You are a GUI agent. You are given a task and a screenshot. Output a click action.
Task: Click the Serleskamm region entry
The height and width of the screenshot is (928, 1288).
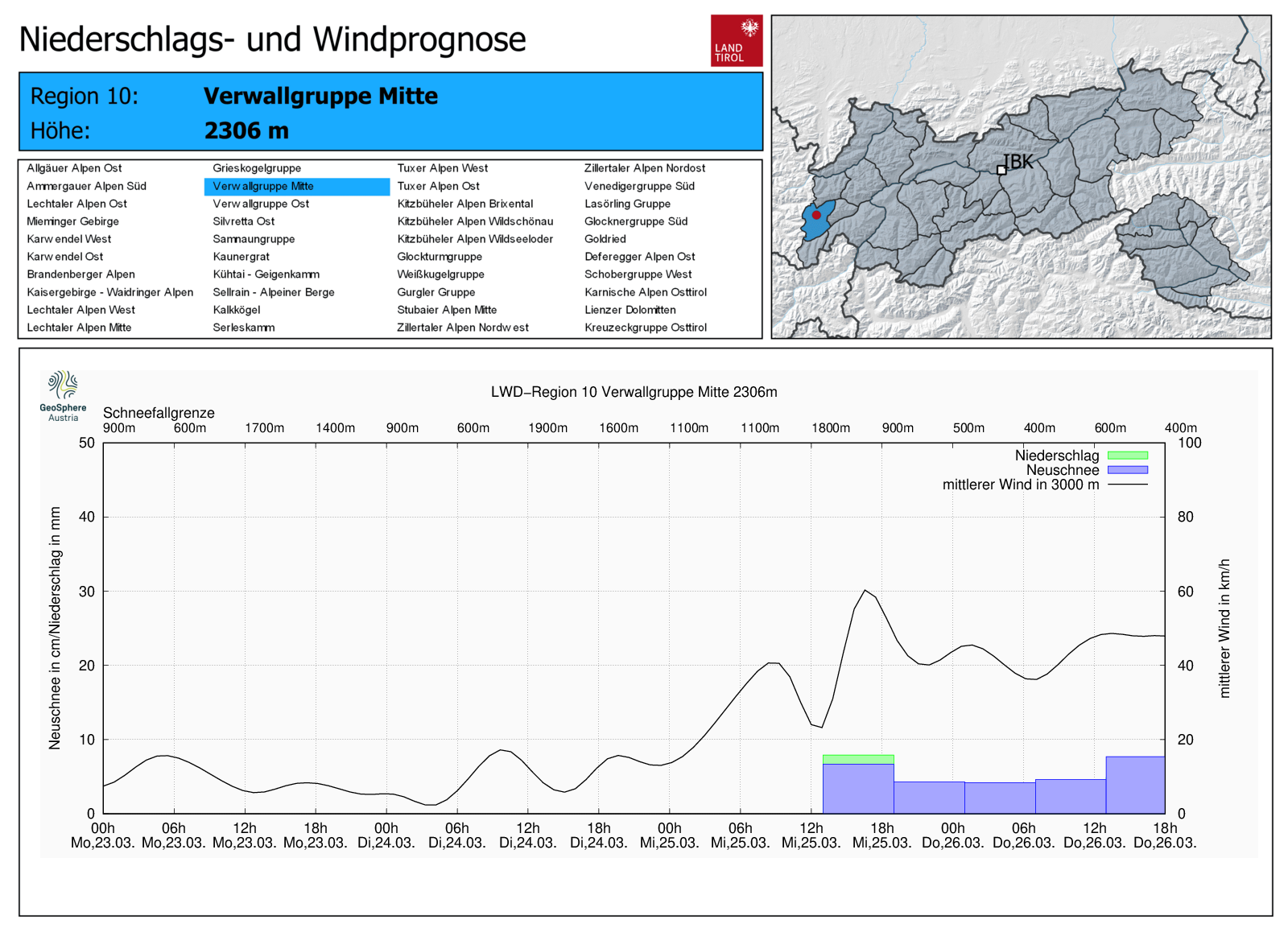click(x=243, y=328)
